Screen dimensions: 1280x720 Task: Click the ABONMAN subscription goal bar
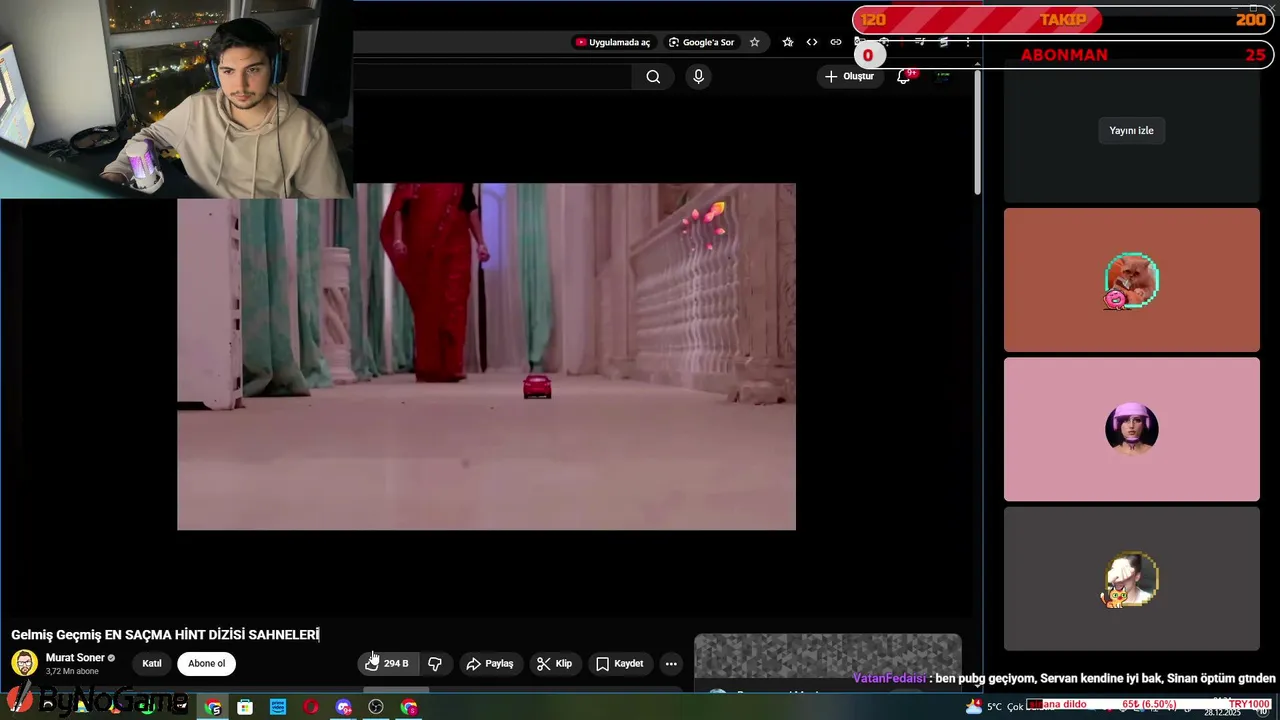pyautogui.click(x=1062, y=55)
